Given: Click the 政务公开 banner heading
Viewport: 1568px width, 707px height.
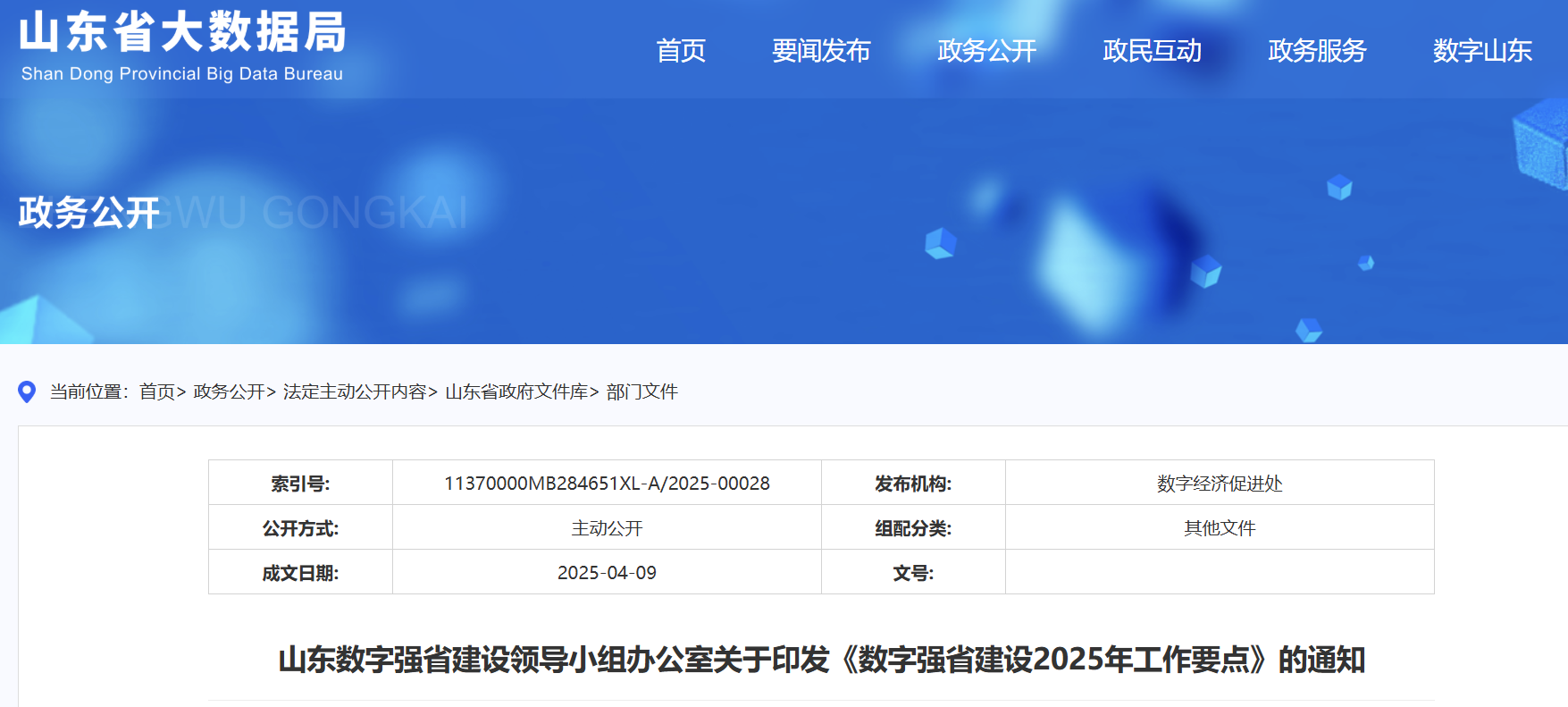Looking at the screenshot, I should pyautogui.click(x=89, y=213).
